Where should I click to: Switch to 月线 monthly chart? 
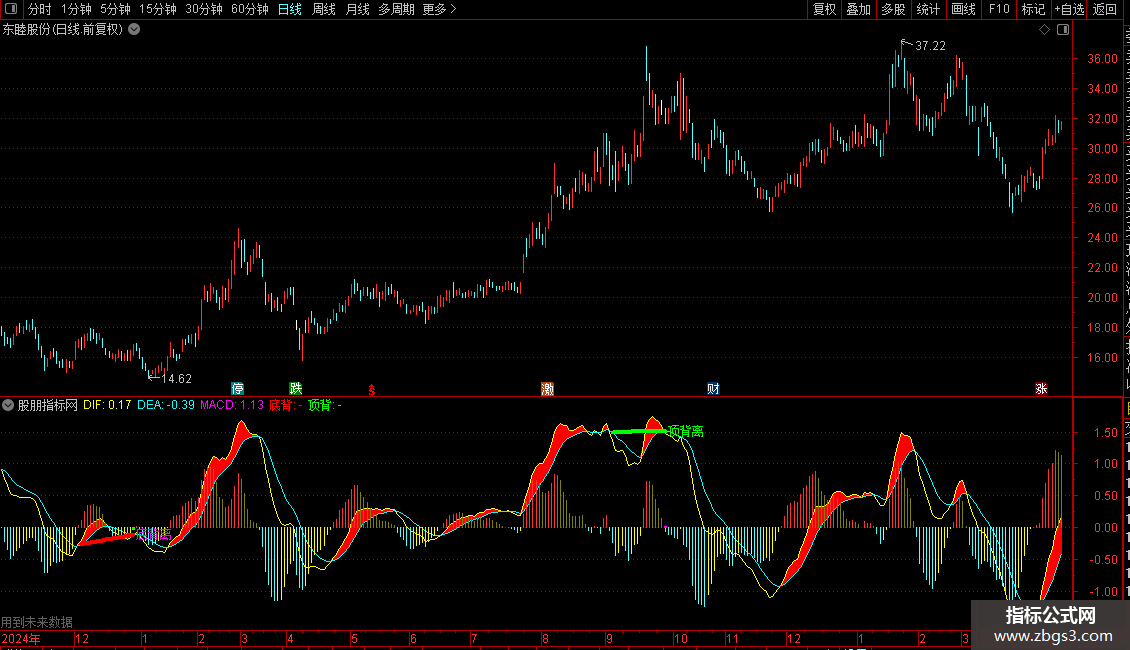pyautogui.click(x=357, y=9)
